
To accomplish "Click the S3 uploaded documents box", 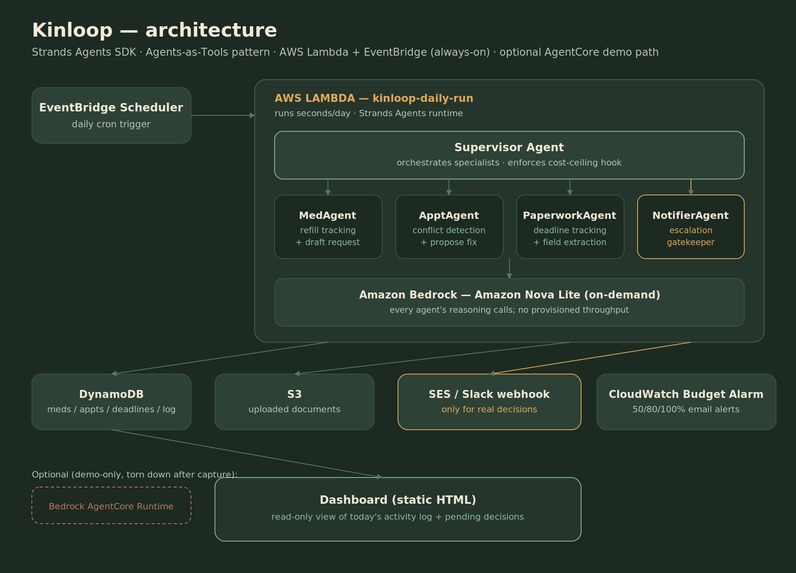I will pyautogui.click(x=294, y=402).
